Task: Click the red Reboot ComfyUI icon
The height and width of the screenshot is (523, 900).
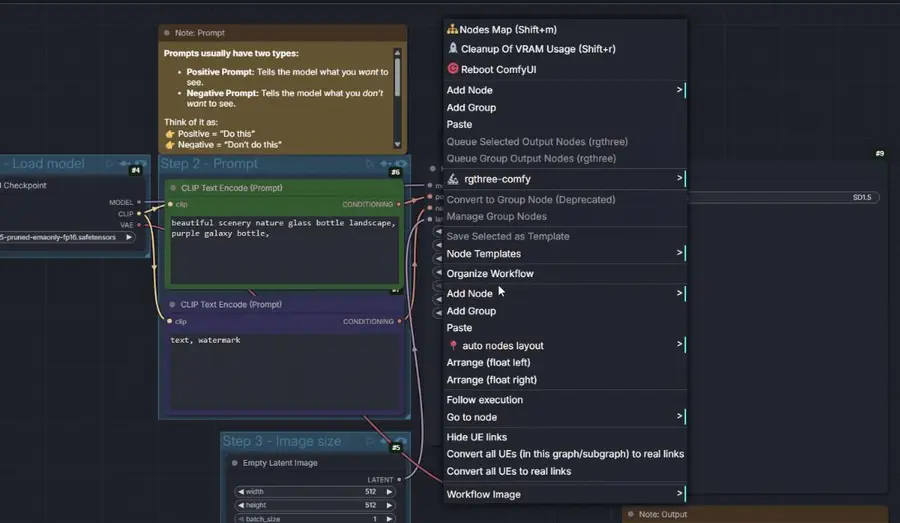Action: pyautogui.click(x=453, y=69)
